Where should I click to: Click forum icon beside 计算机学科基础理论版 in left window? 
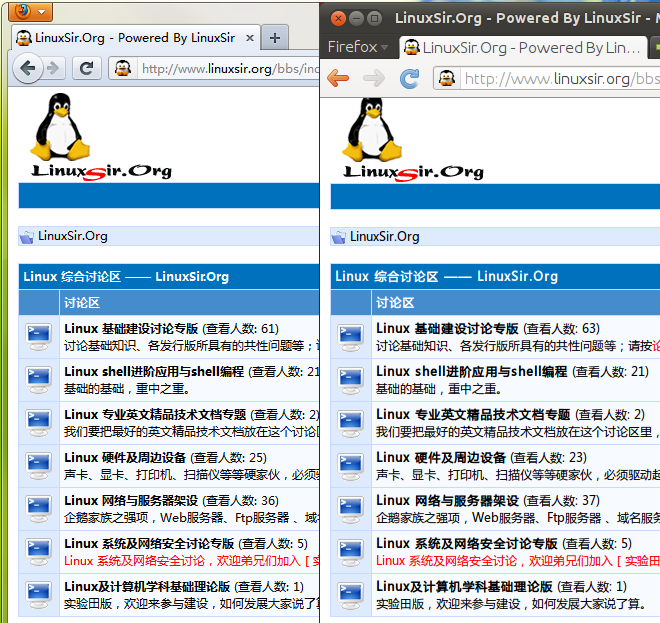(x=39, y=595)
